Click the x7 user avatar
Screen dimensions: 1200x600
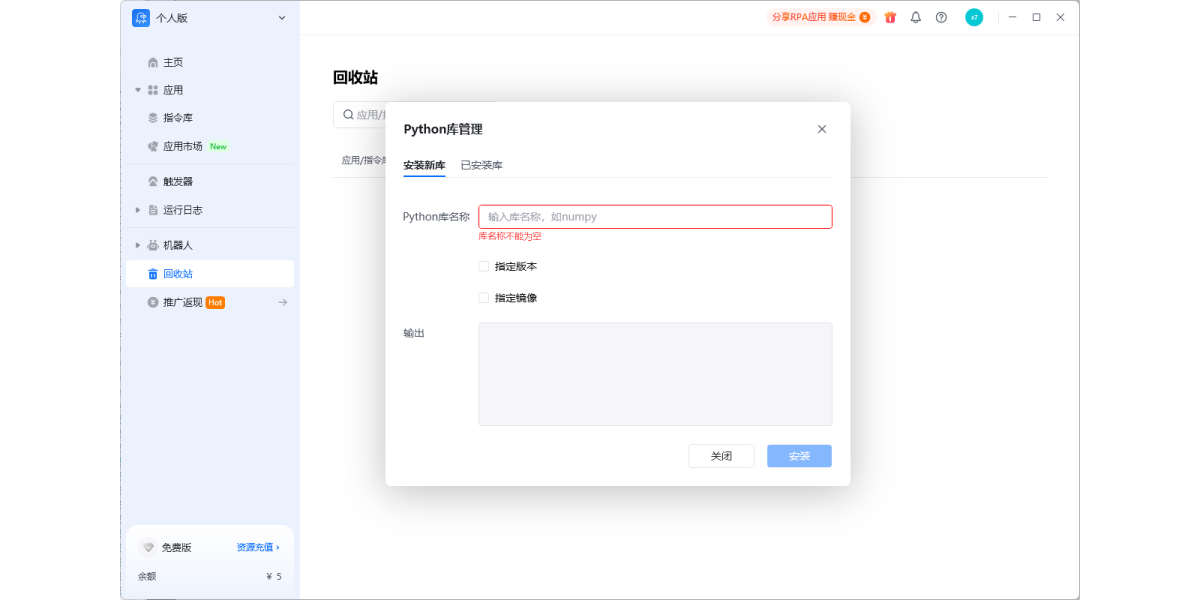[974, 17]
